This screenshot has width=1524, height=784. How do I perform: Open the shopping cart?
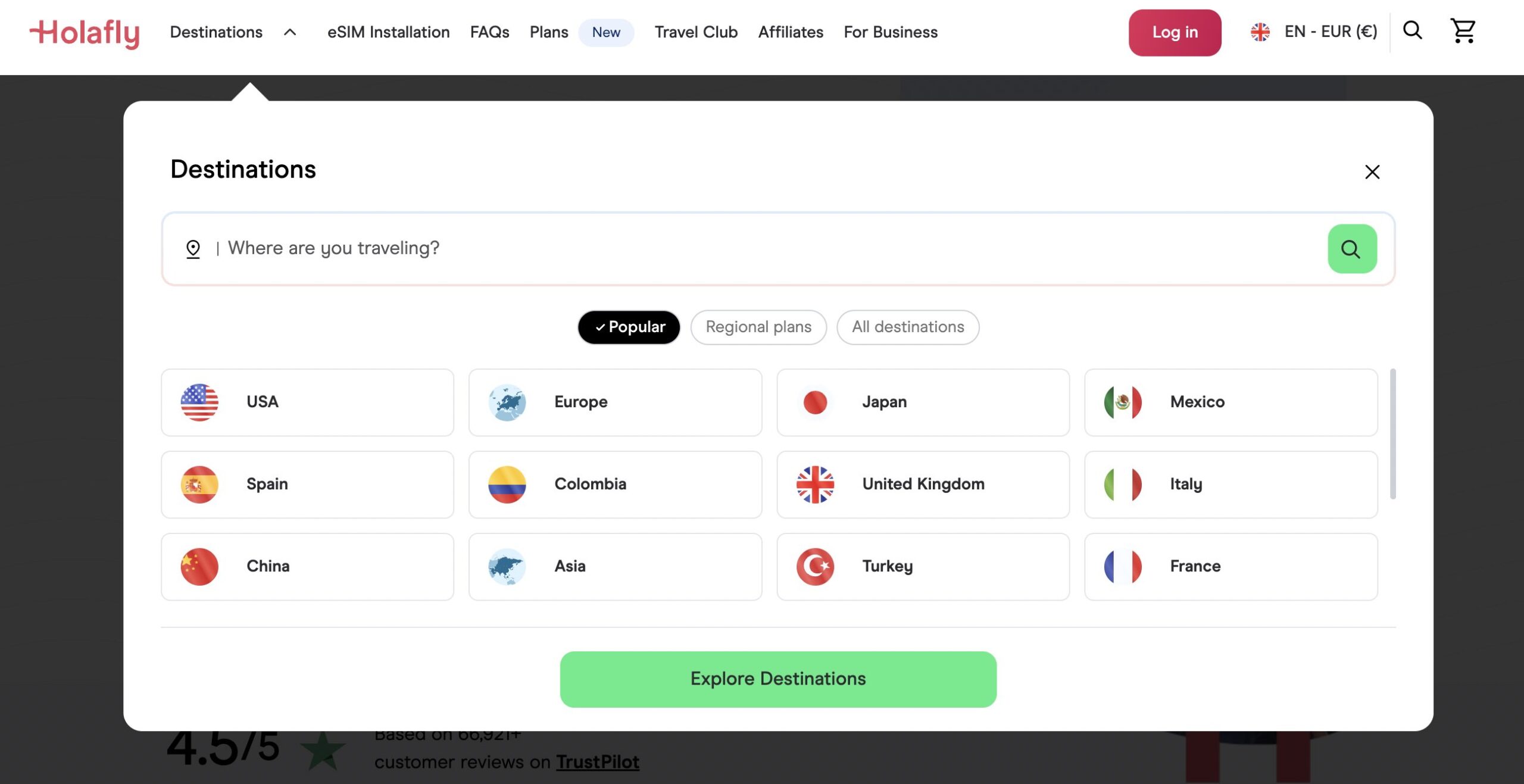[x=1462, y=31]
